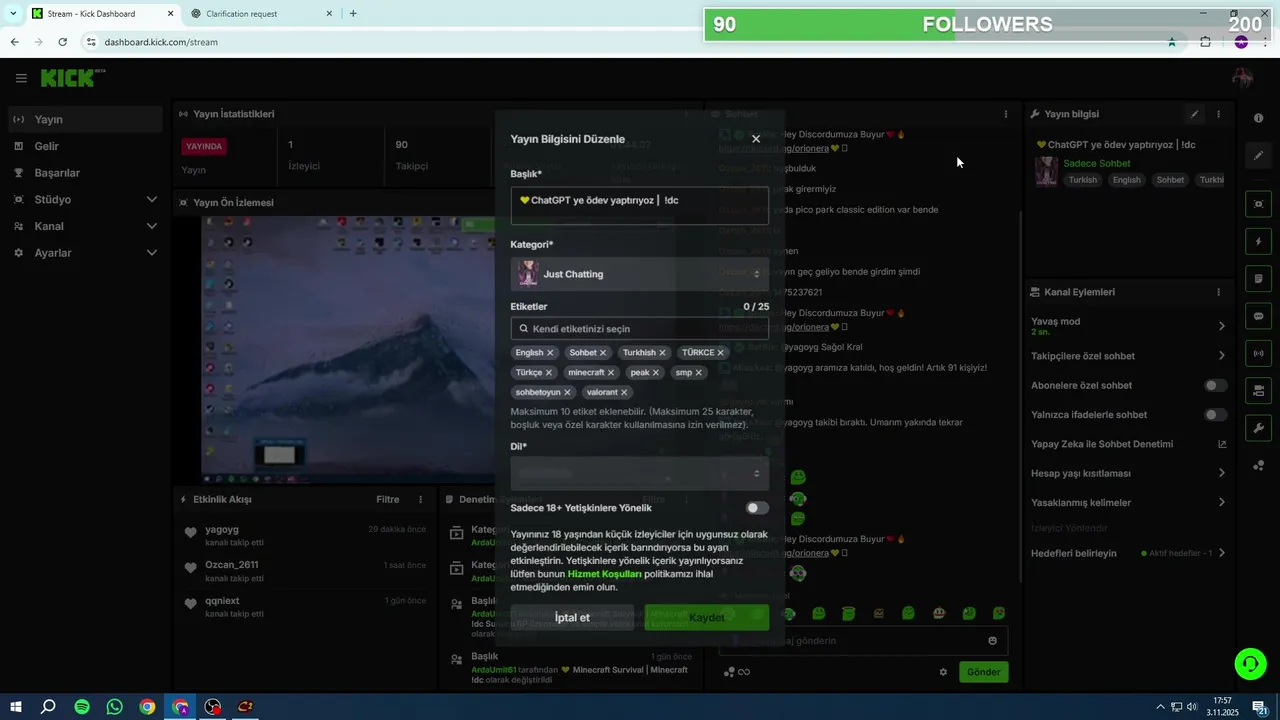Viewport: 1280px width, 720px height.
Task: Expand Takipçilere özel sohbet options
Action: click(x=1128, y=356)
